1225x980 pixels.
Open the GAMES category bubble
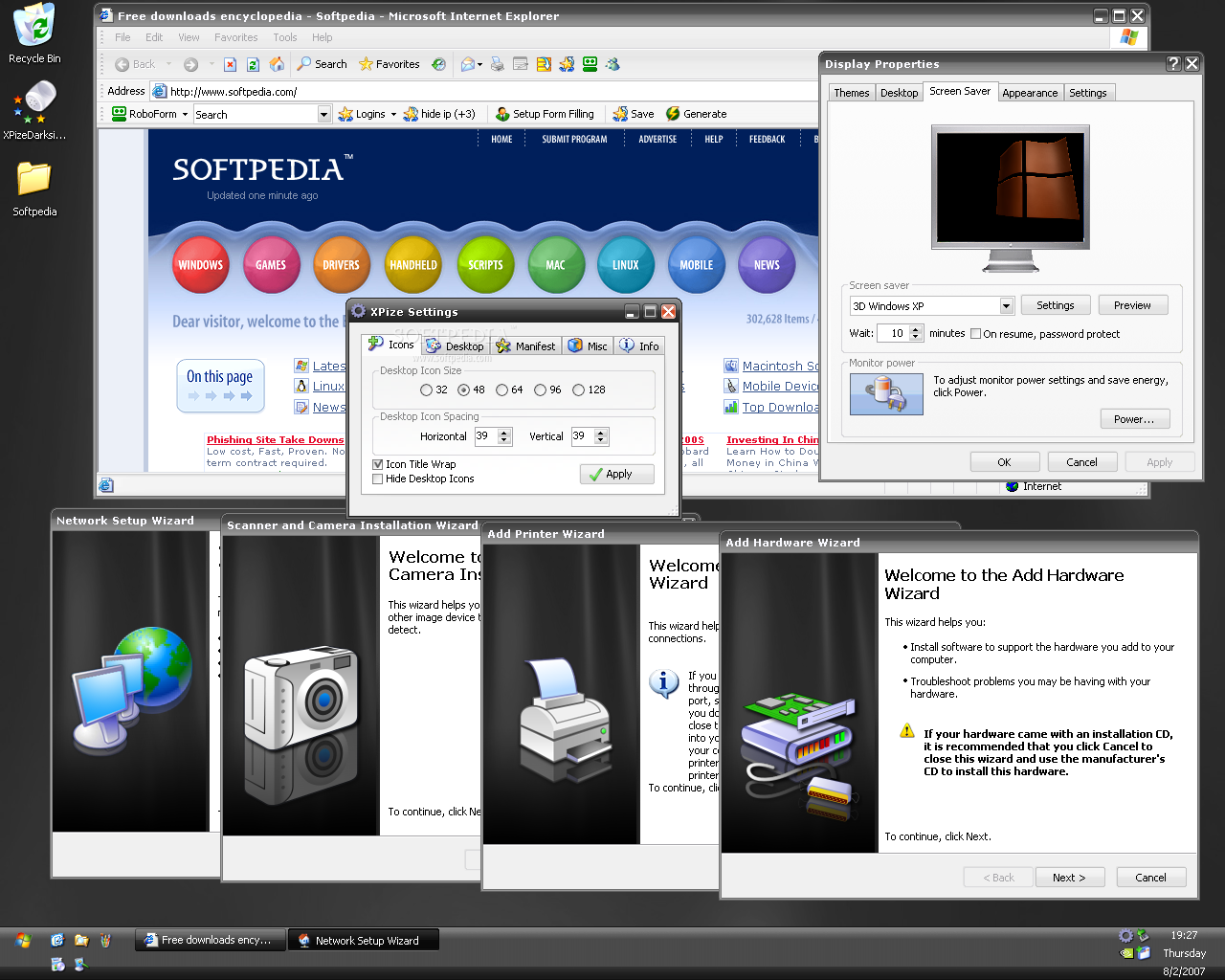point(271,265)
